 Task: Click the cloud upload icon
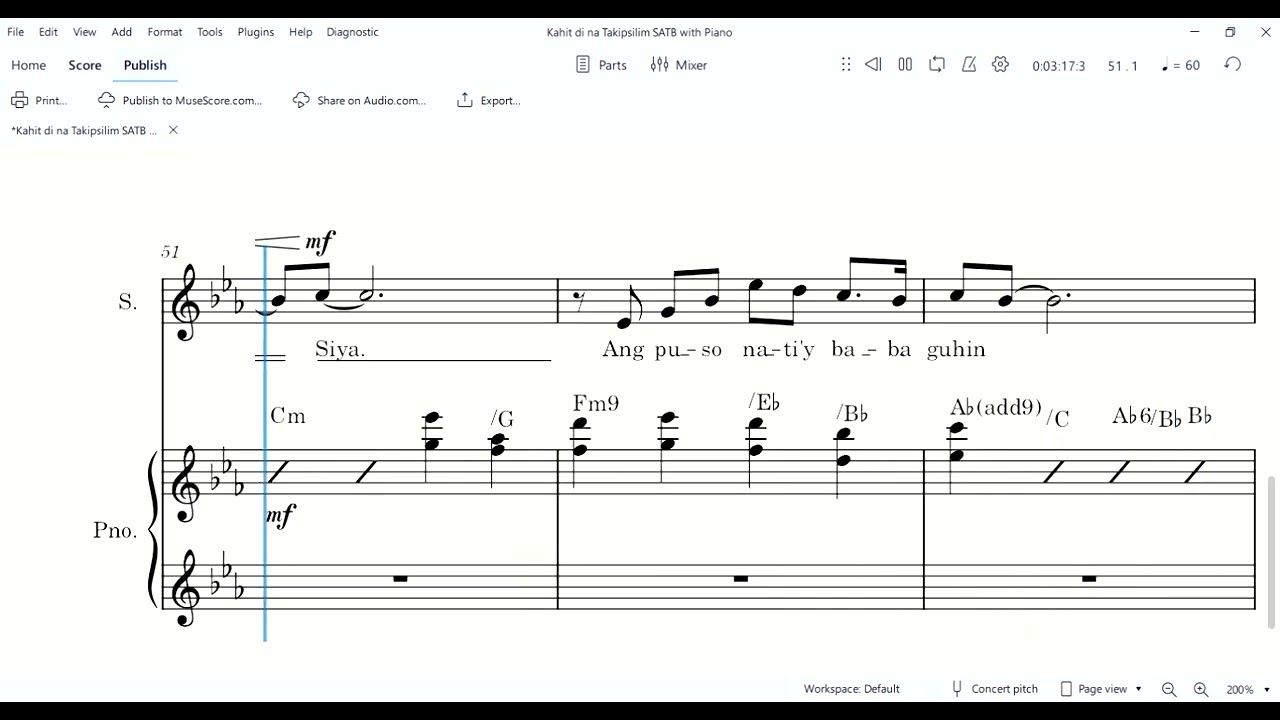(x=107, y=100)
